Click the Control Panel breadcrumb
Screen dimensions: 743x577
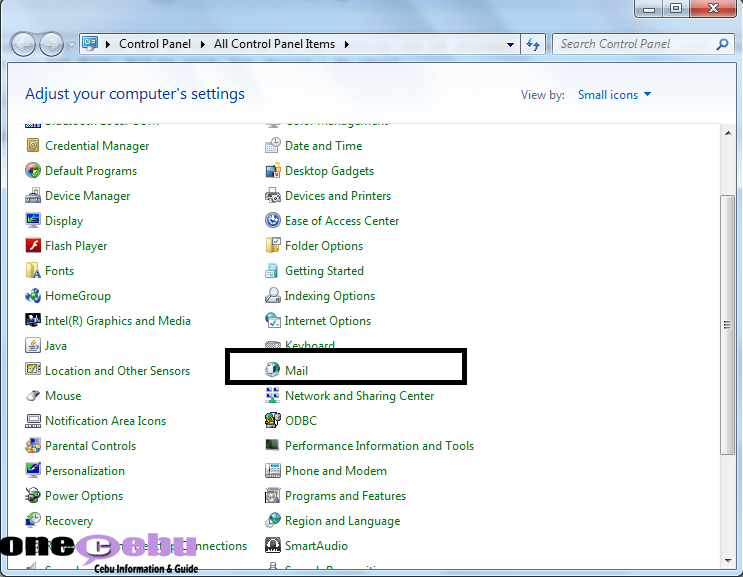tap(155, 44)
